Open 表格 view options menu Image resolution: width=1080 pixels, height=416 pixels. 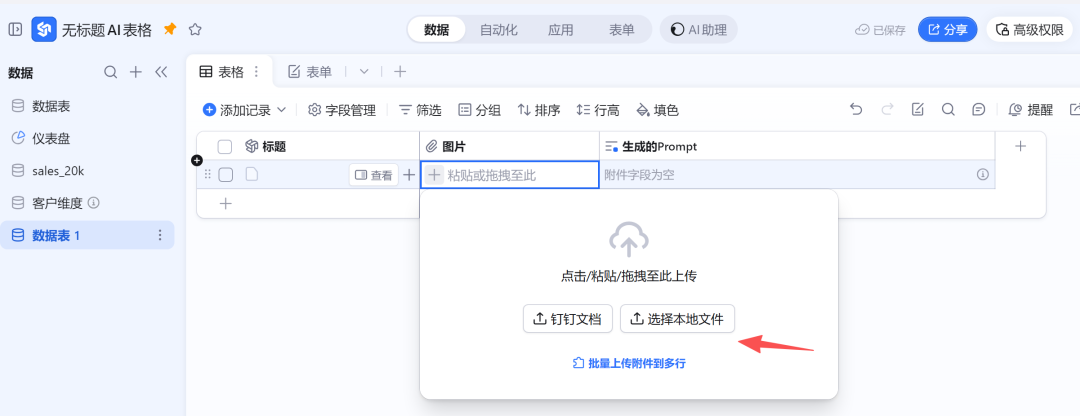click(x=256, y=71)
